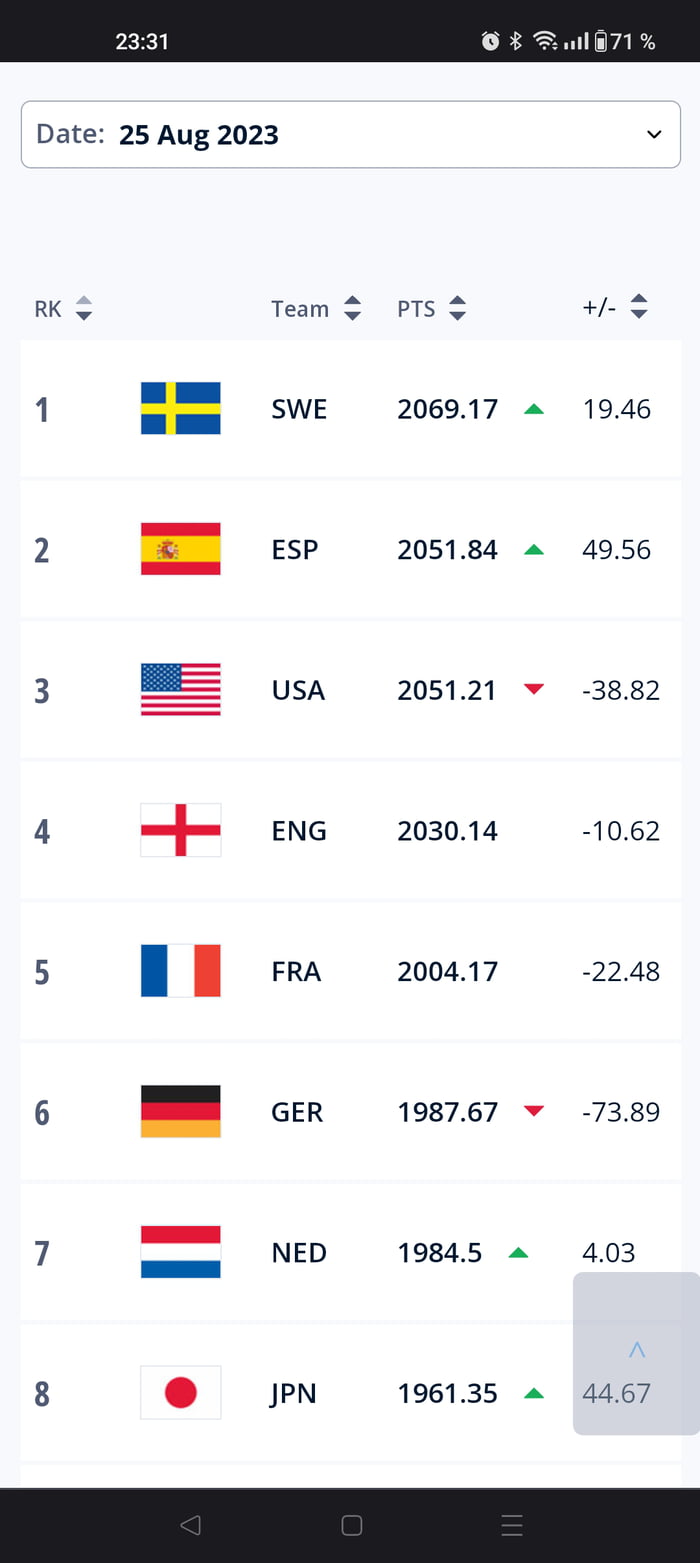Click the green trend arrow next to JPN points

(x=536, y=1393)
